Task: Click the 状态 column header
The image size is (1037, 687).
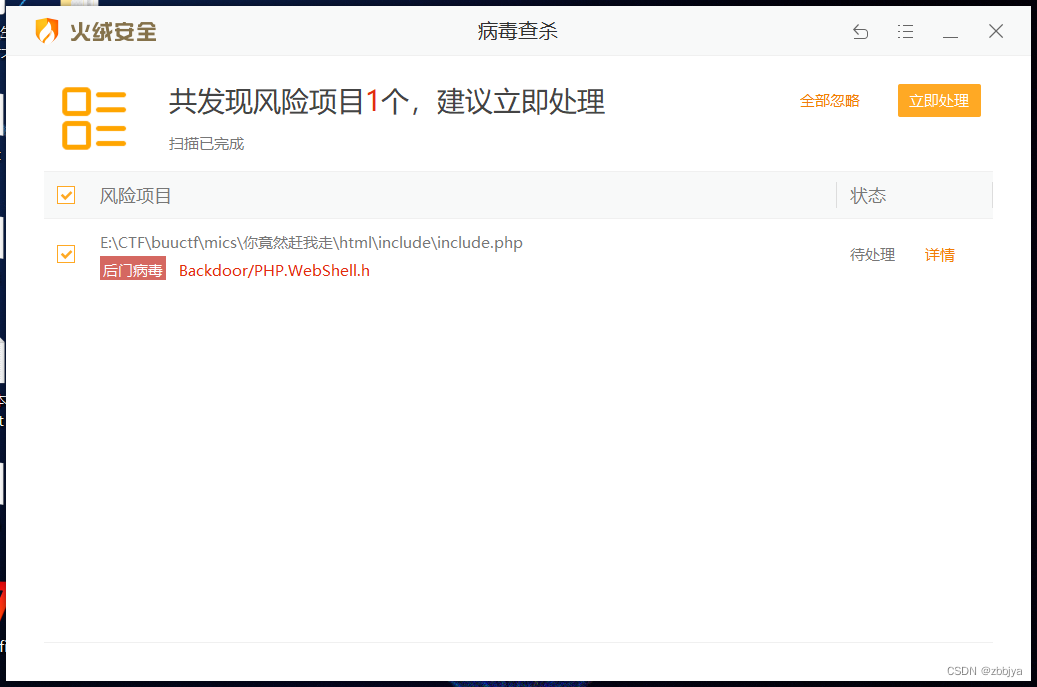Action: pos(868,196)
